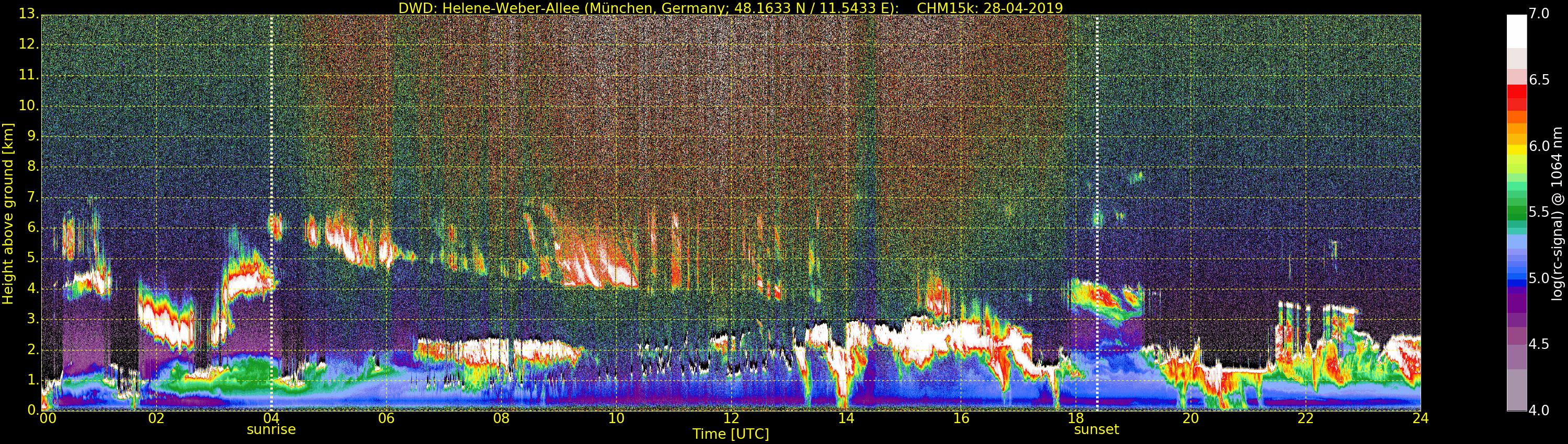Click the y-axis tick label 11

click(29, 75)
